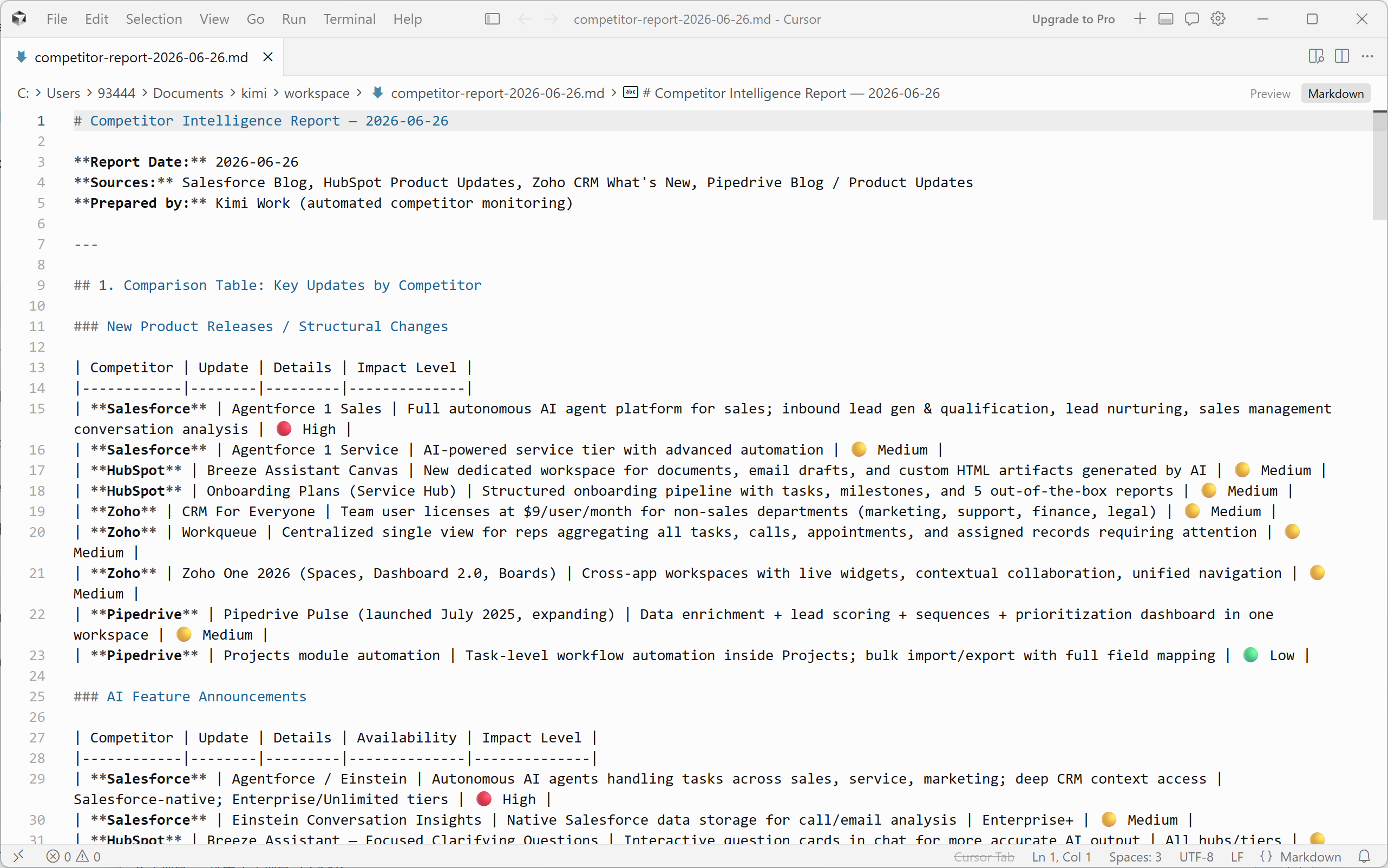This screenshot has width=1388, height=868.
Task: Toggle the primary sidebar layout icon
Action: 492,19
